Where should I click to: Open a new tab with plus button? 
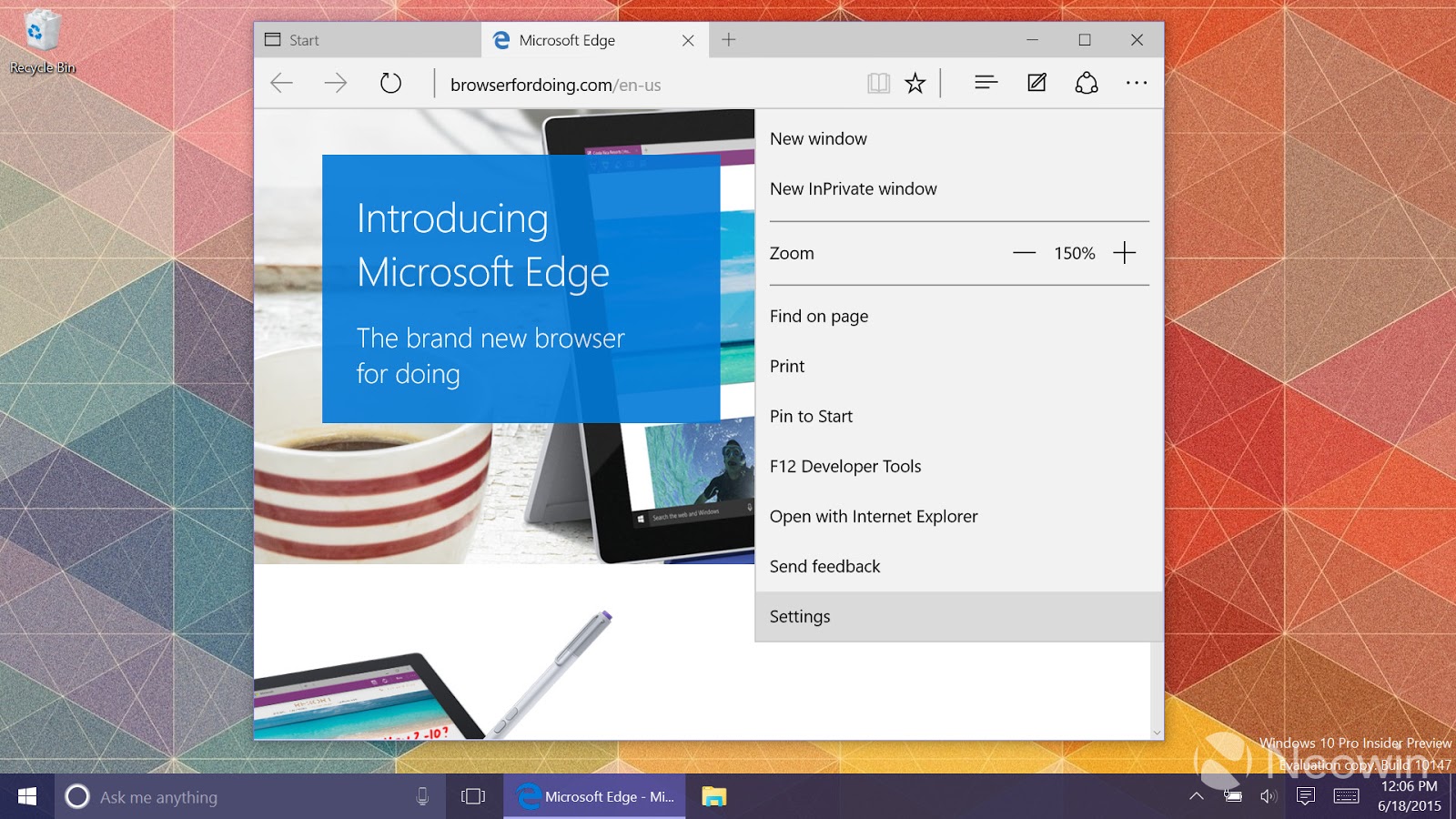pyautogui.click(x=729, y=40)
